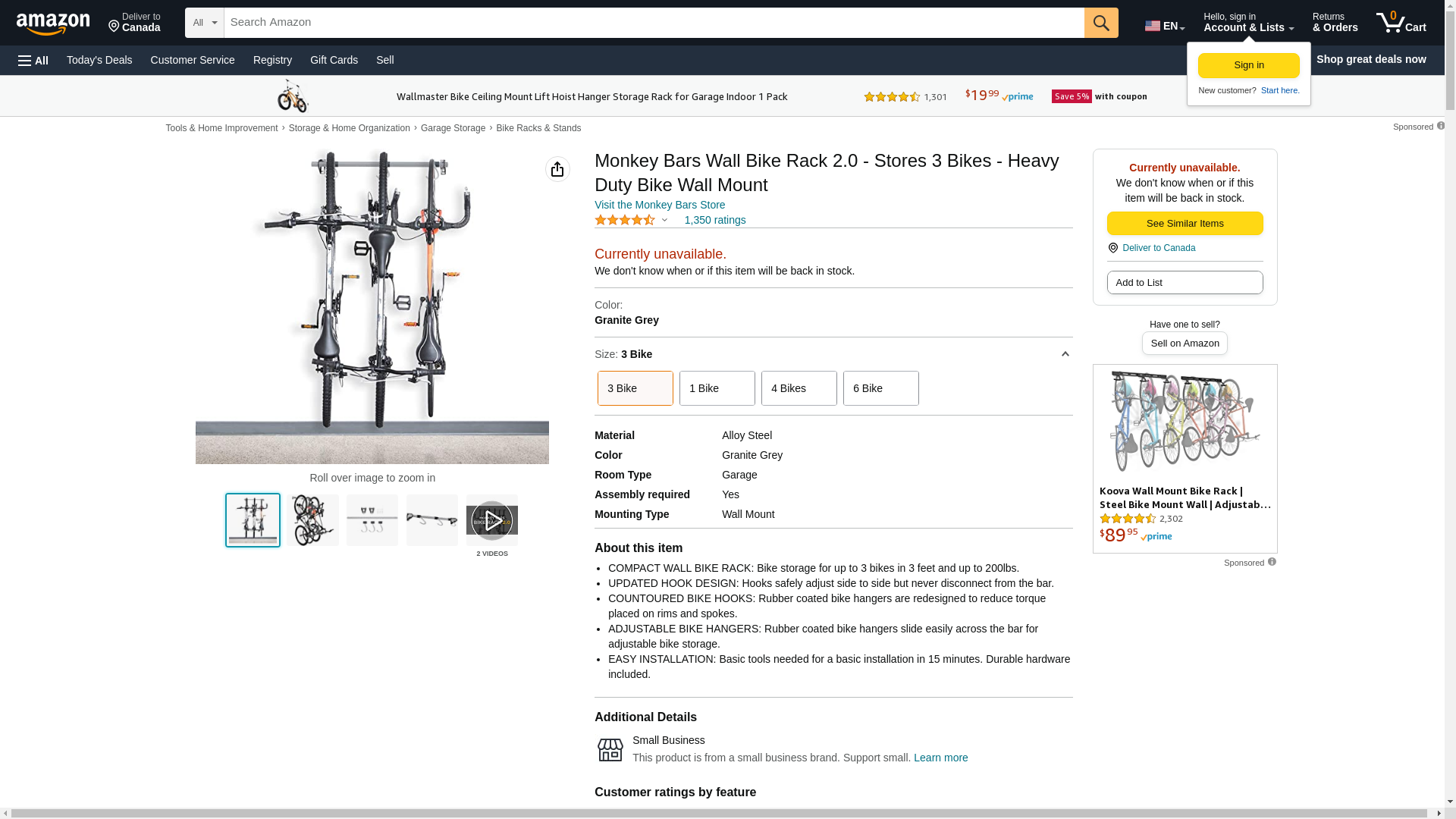Image resolution: width=1456 pixels, height=819 pixels.
Task: Click Deliver to Canada location icon
Action: (1112, 248)
